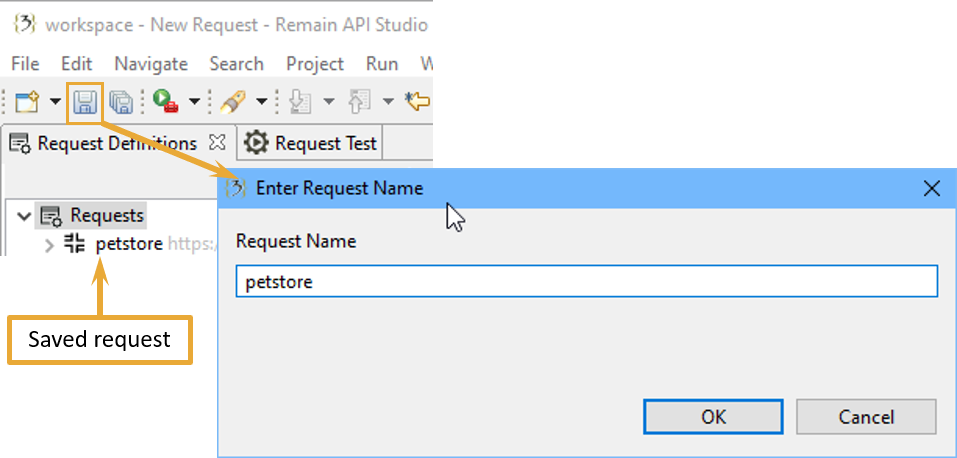This screenshot has width=957, height=458.
Task: Click the yellow back-arrow toolbar icon
Action: click(x=417, y=101)
